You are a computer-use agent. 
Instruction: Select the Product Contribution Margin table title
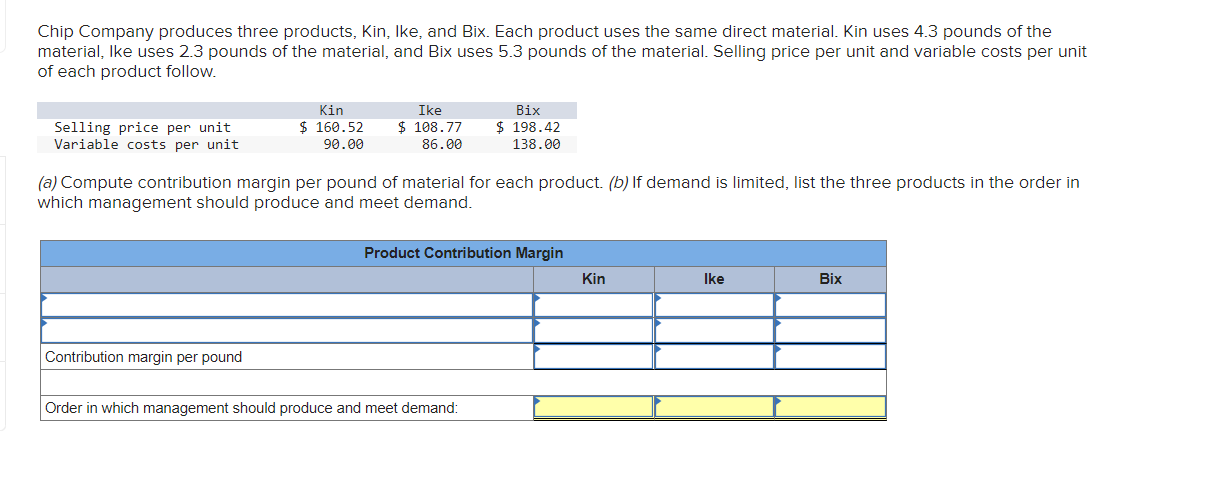pyautogui.click(x=463, y=253)
